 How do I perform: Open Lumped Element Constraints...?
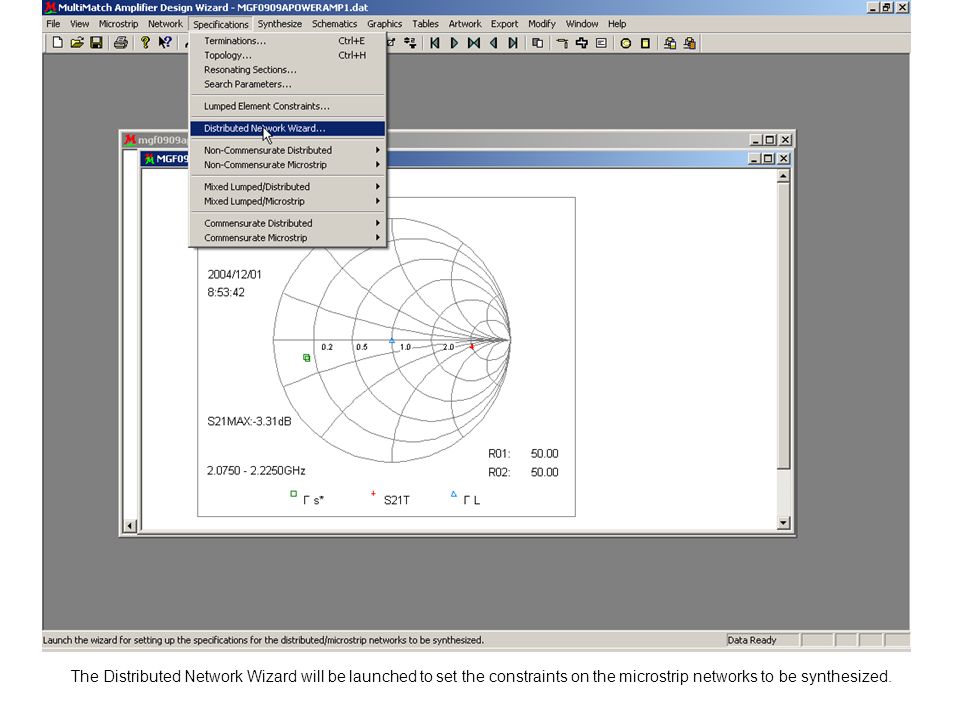click(288, 106)
